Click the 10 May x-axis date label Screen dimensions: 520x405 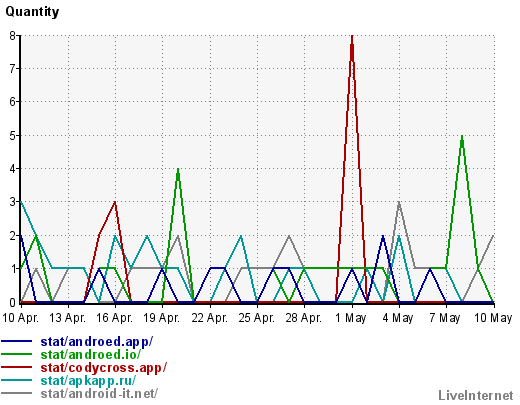click(x=493, y=318)
